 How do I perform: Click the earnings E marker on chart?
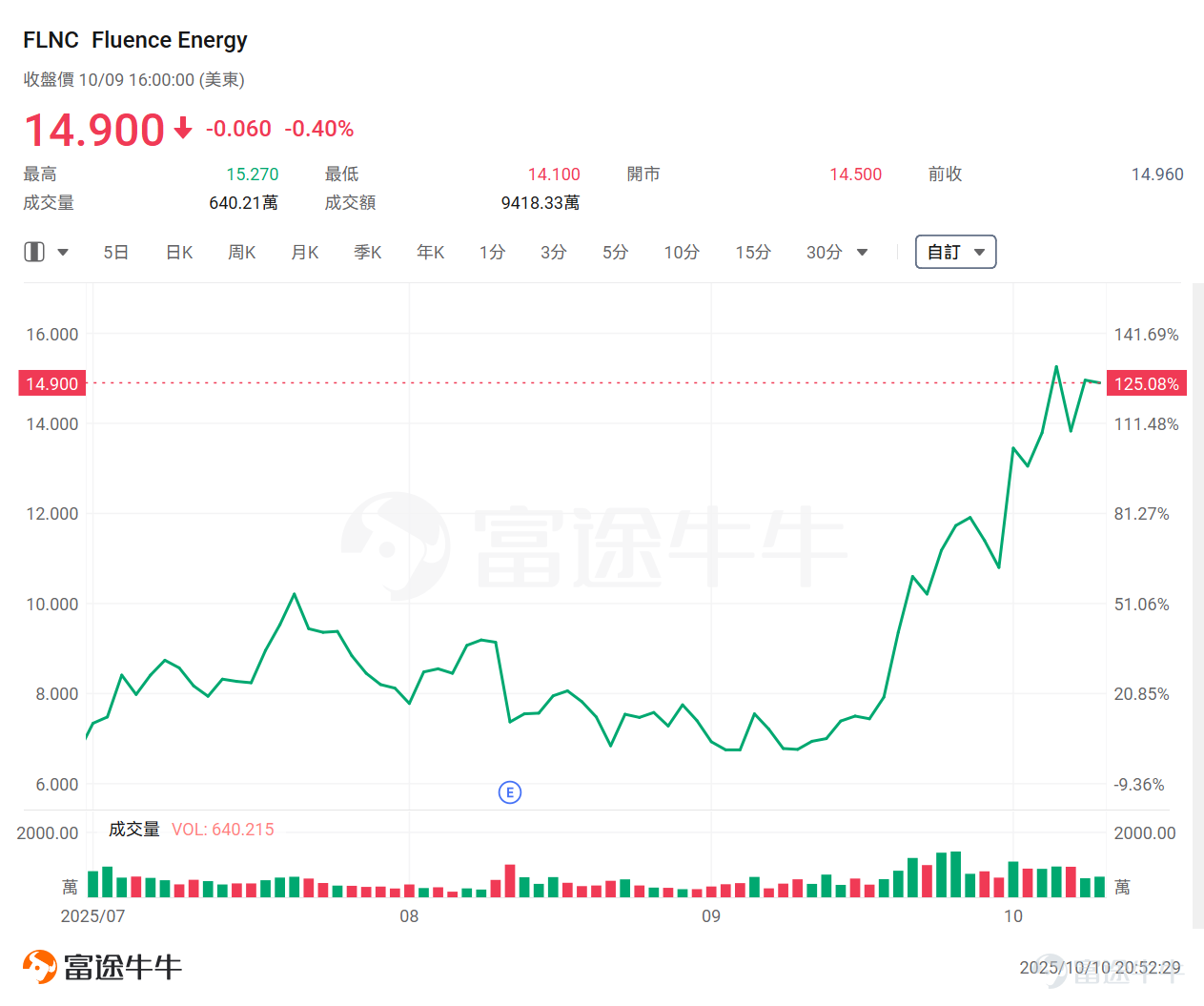tap(510, 792)
